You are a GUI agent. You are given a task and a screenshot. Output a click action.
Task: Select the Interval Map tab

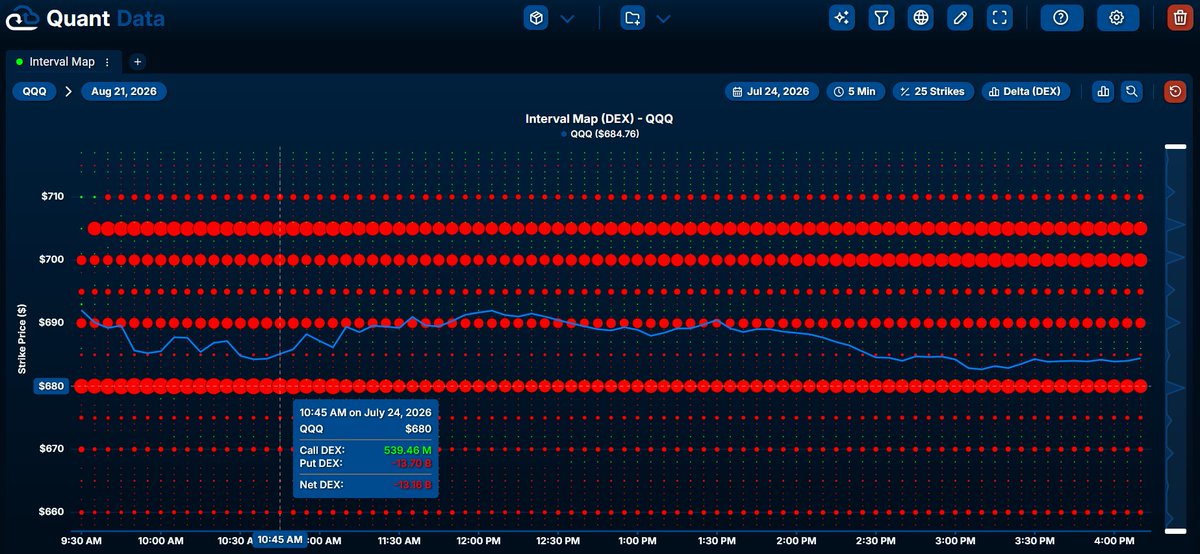(63, 62)
